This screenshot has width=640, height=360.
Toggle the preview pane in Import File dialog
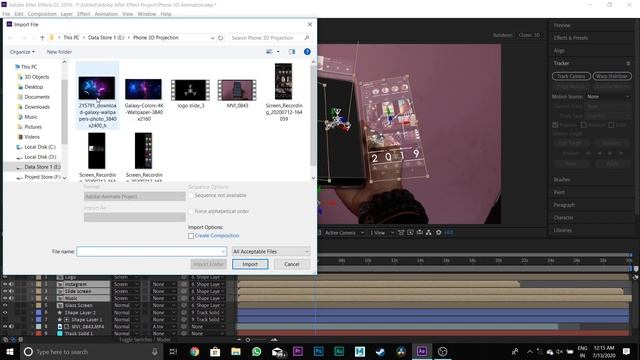[x=291, y=52]
